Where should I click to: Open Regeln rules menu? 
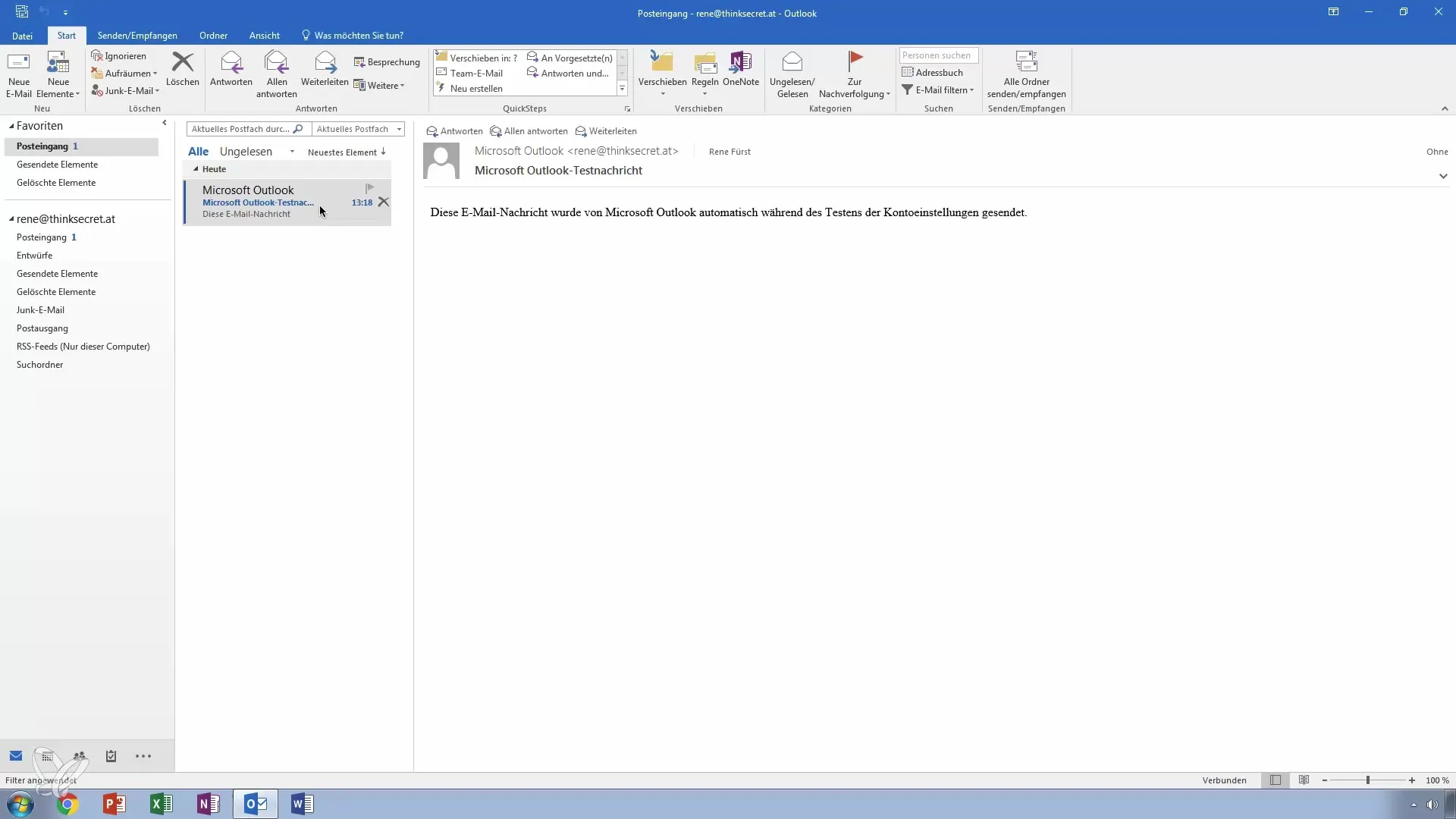[704, 75]
